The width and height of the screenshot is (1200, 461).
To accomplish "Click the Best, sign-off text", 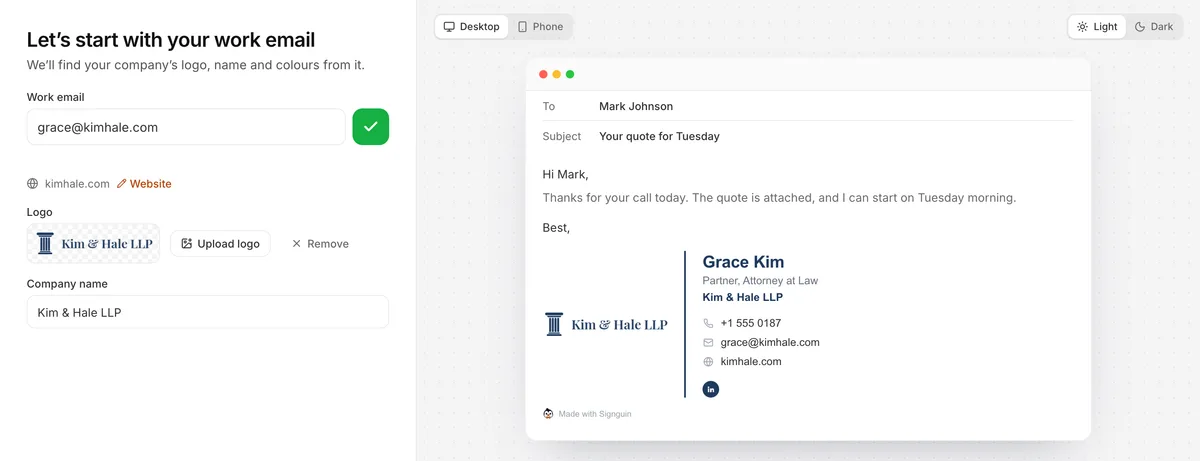I will 556,228.
